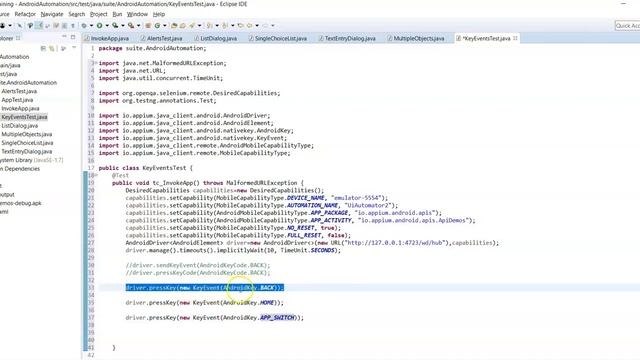Toggle the highlighted Mark Occurrences toolbar icon

pos(39,25)
